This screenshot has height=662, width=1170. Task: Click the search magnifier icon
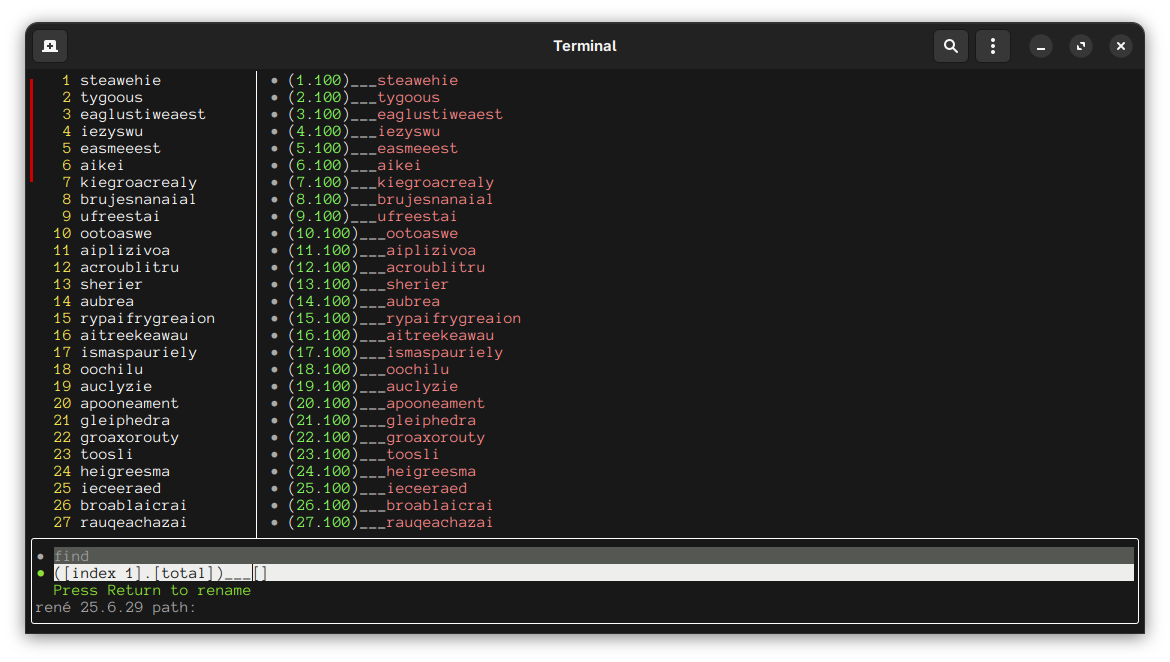click(x=951, y=46)
